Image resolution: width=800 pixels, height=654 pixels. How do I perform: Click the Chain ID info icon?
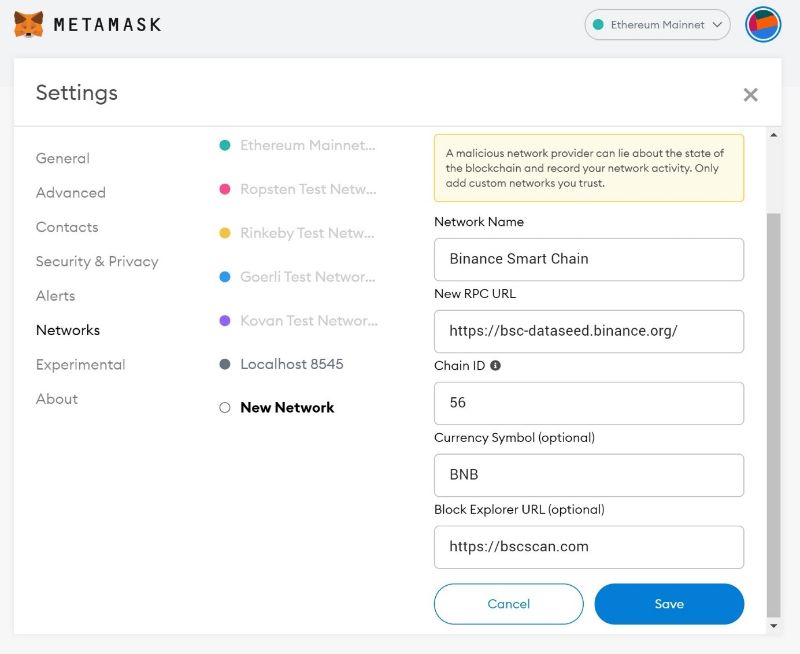point(496,366)
